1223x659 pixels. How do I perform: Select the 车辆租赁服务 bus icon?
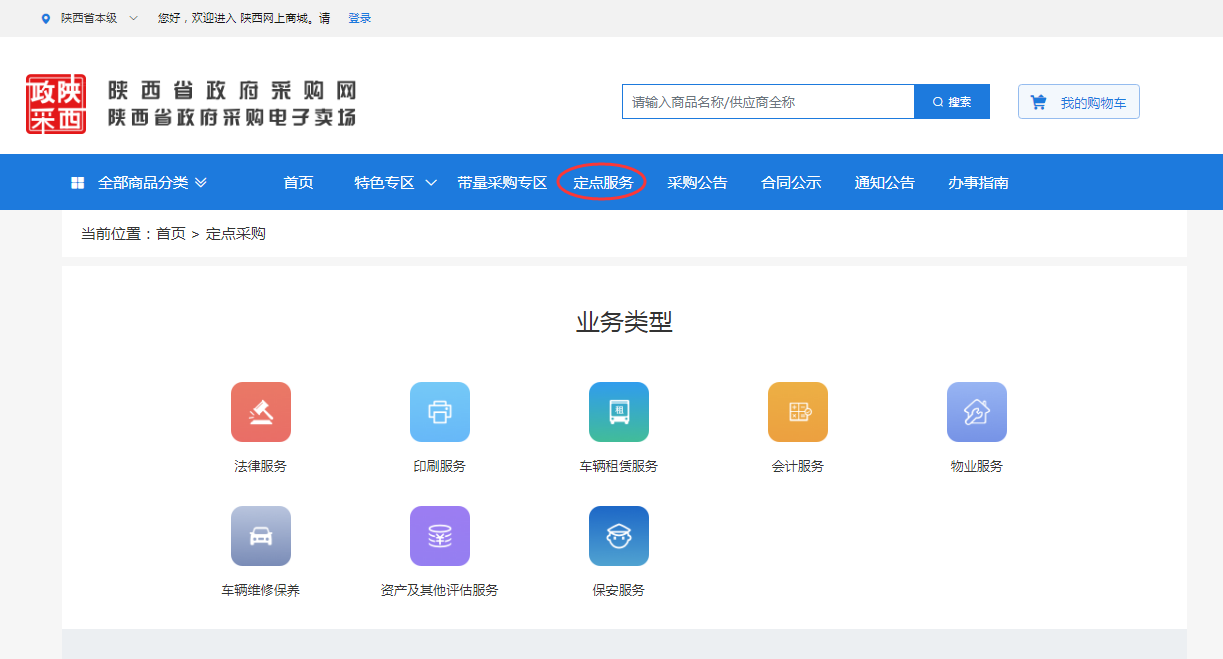(x=619, y=412)
